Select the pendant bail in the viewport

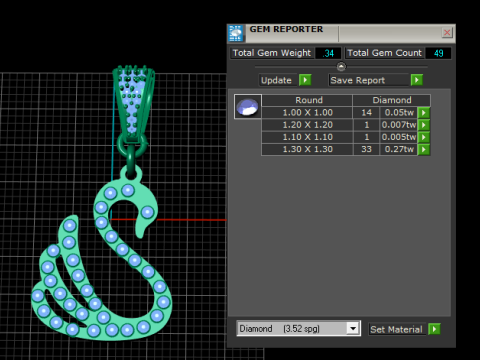(x=134, y=103)
